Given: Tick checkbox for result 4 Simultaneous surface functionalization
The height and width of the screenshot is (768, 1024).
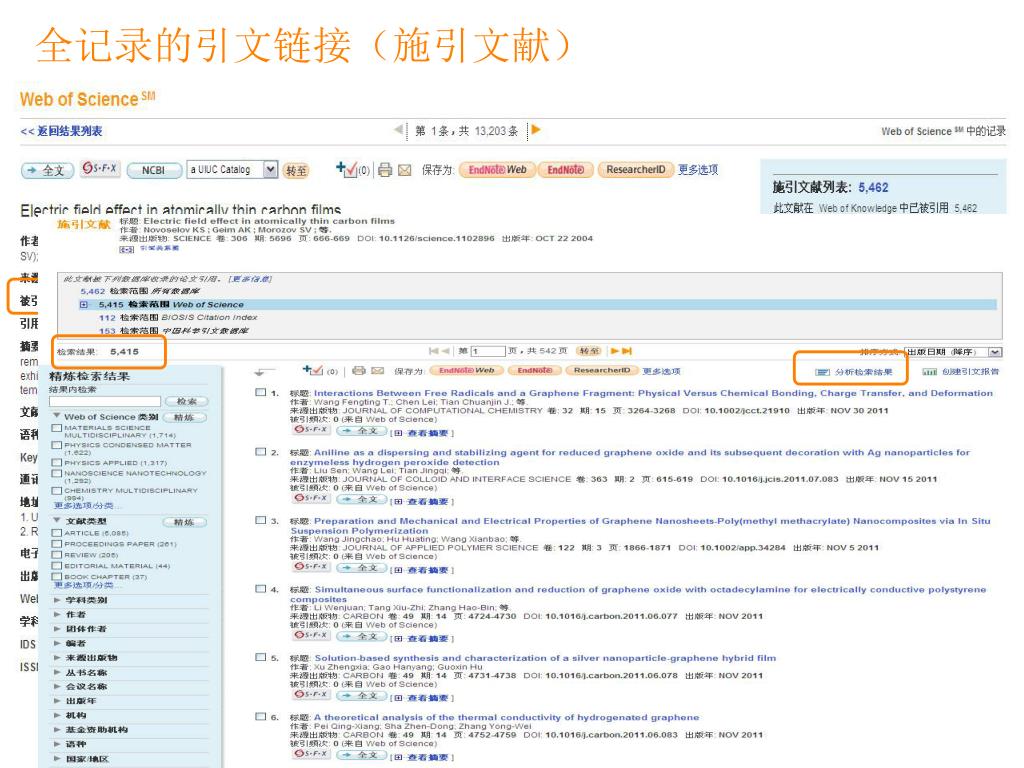Looking at the screenshot, I should pyautogui.click(x=261, y=588).
